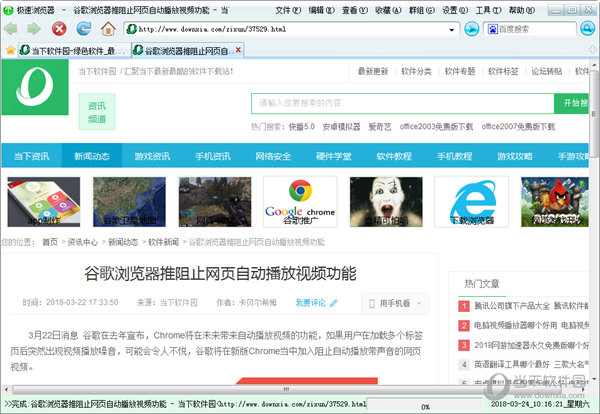Open the Angry Birds game thumbnail
Viewport: 600px width, 414px height.
pyautogui.click(x=555, y=202)
